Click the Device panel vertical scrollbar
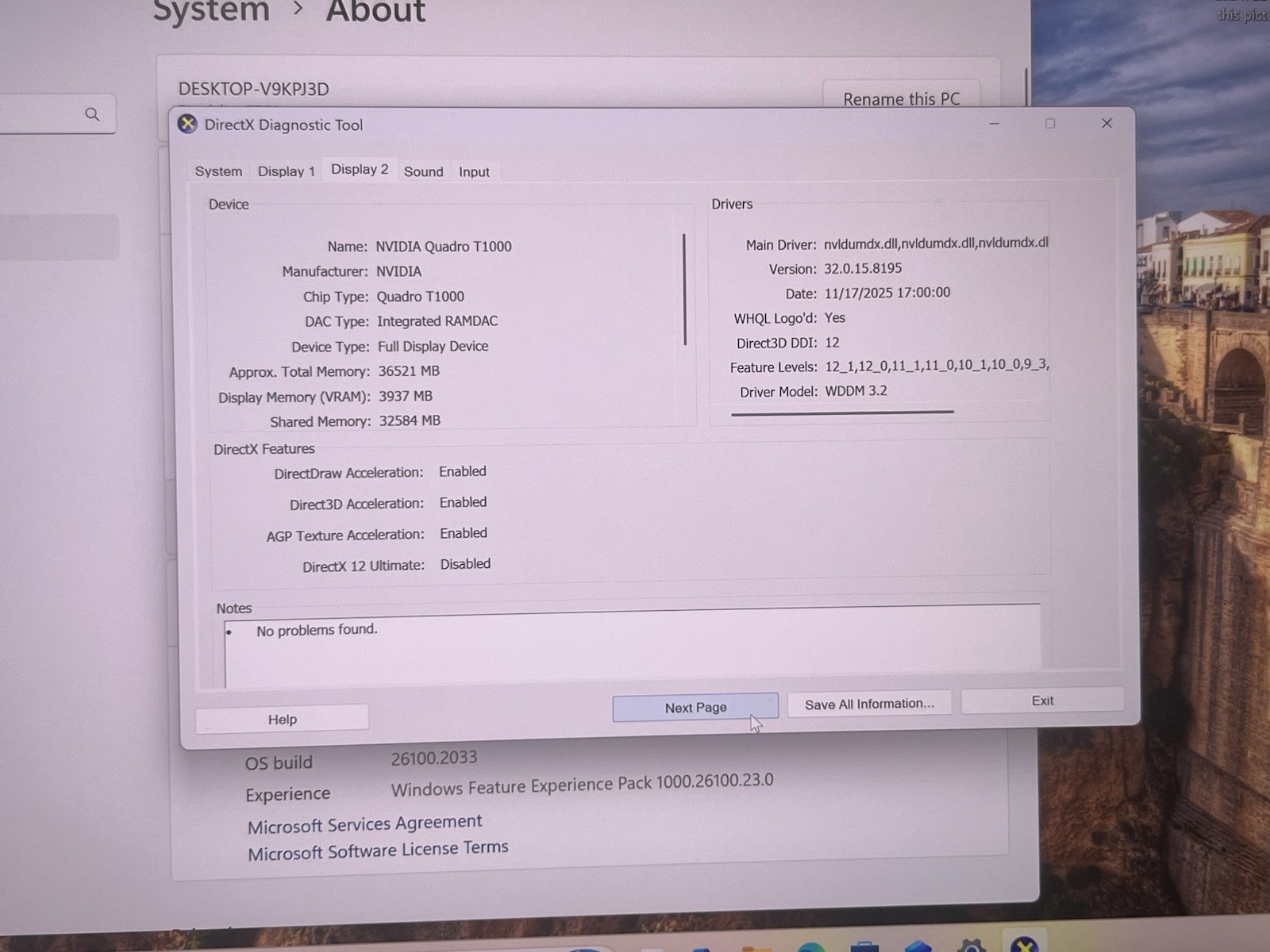 684,289
